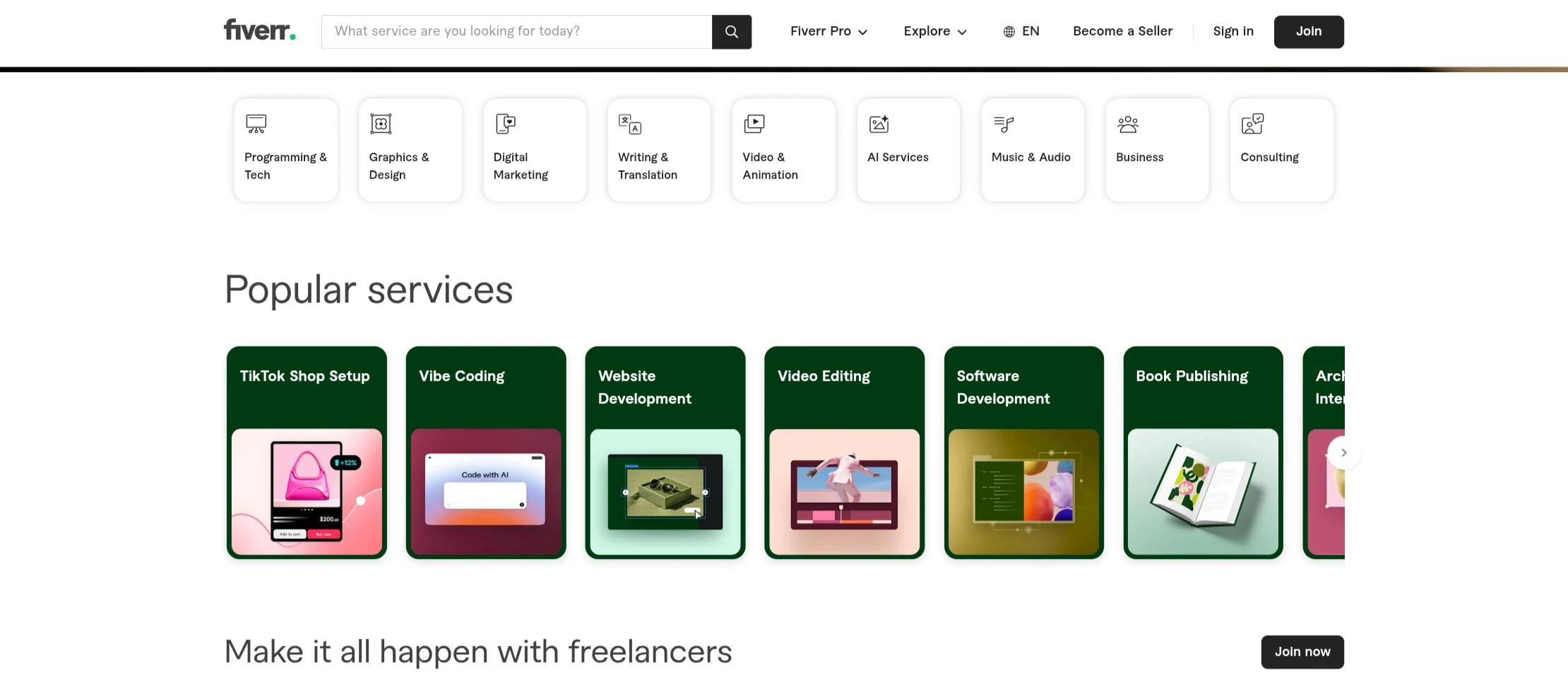Screen dimensions: 1568x689
Task: Click the Software Development title
Action: coord(1003,387)
